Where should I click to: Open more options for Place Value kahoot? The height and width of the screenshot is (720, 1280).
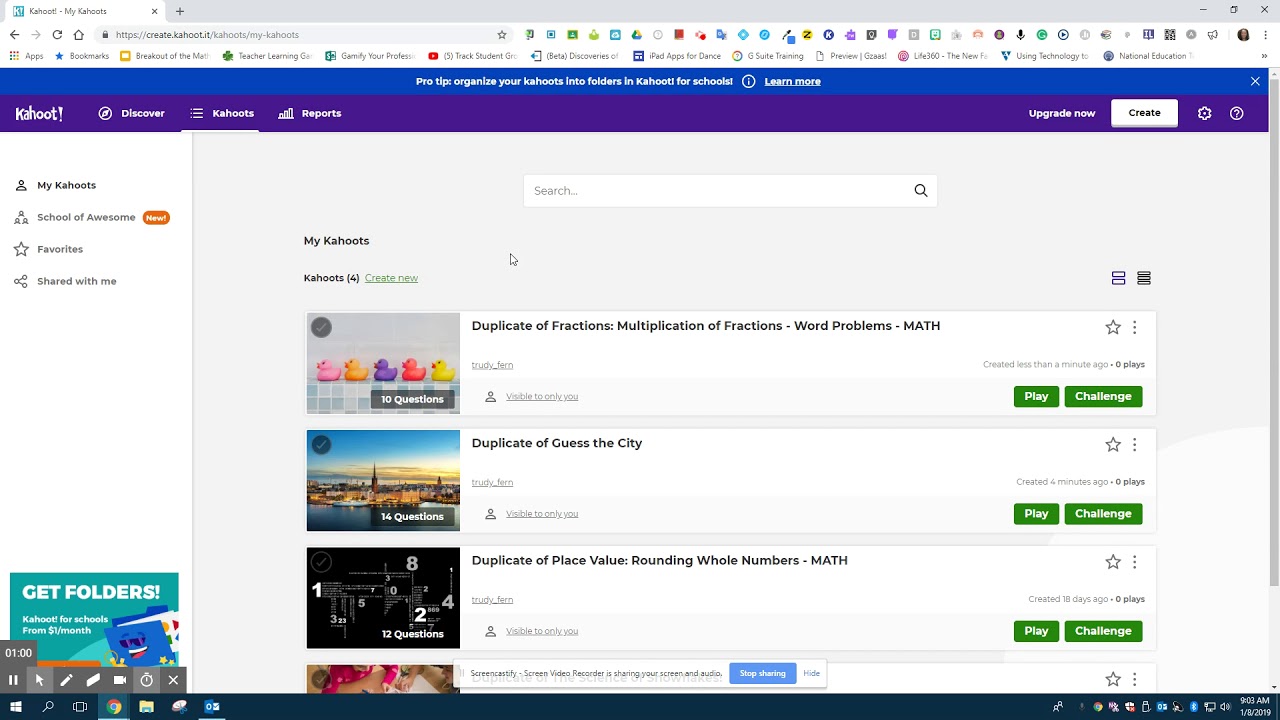point(1134,562)
